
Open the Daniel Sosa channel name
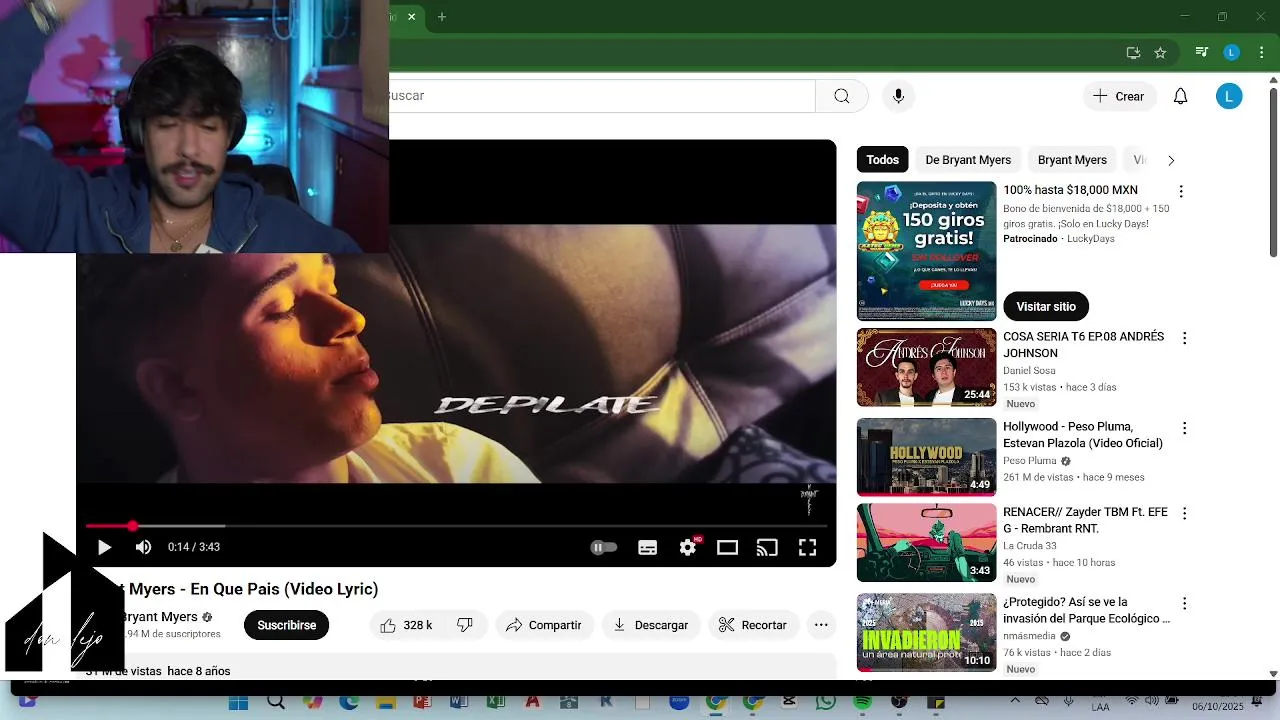coord(1029,371)
